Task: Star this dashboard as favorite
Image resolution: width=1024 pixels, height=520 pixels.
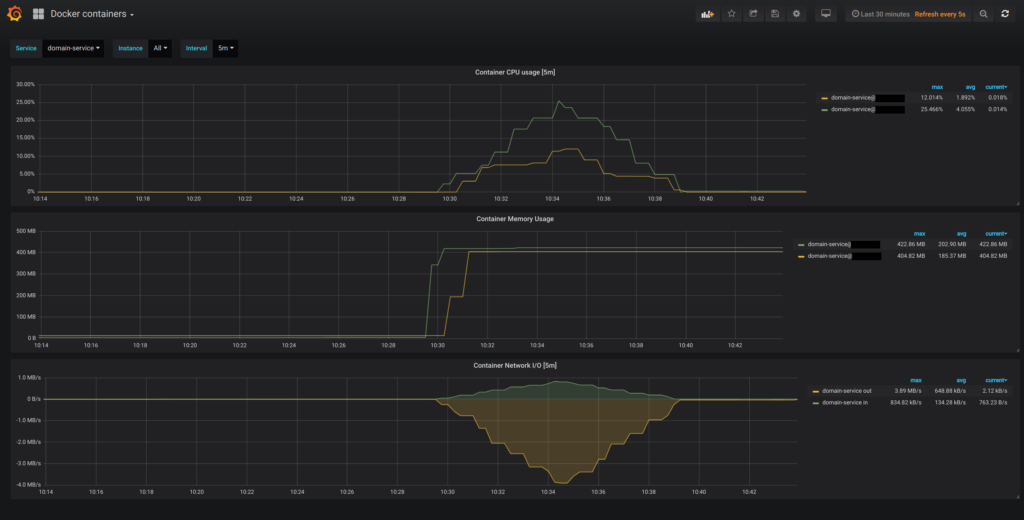Action: point(731,14)
